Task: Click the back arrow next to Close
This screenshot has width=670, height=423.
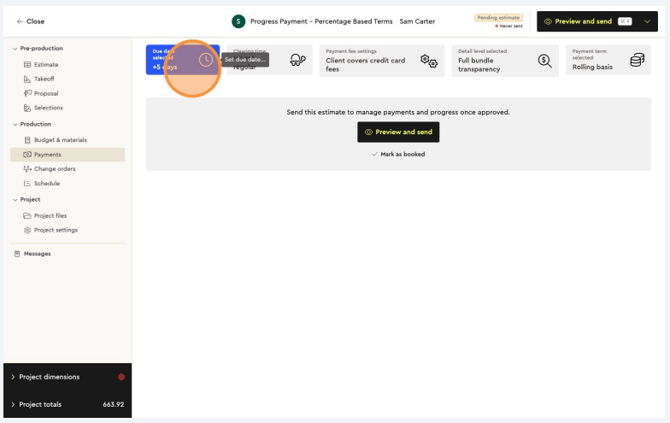Action: [20, 21]
